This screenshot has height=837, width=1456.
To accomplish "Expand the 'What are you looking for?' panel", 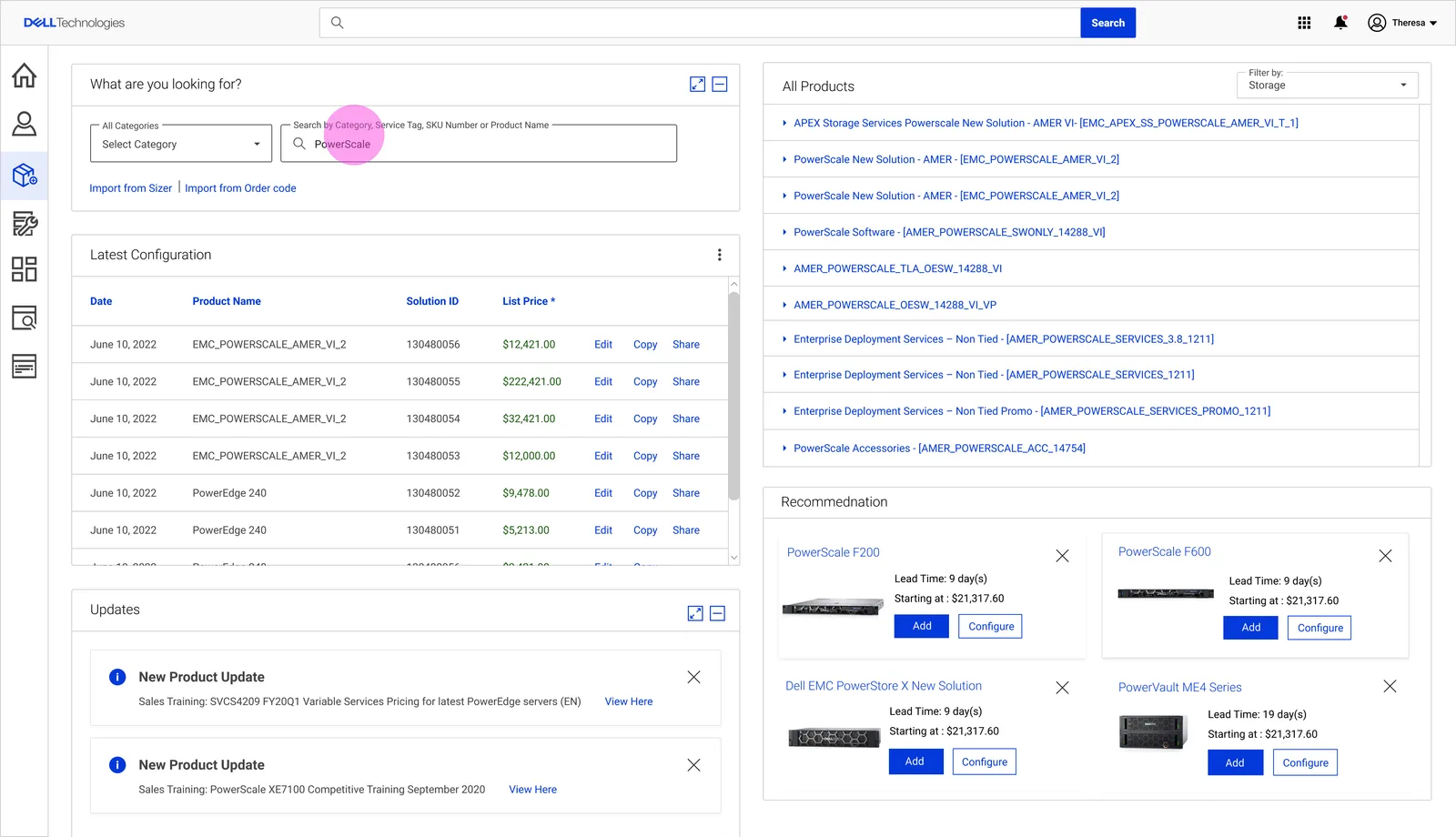I will [x=698, y=85].
